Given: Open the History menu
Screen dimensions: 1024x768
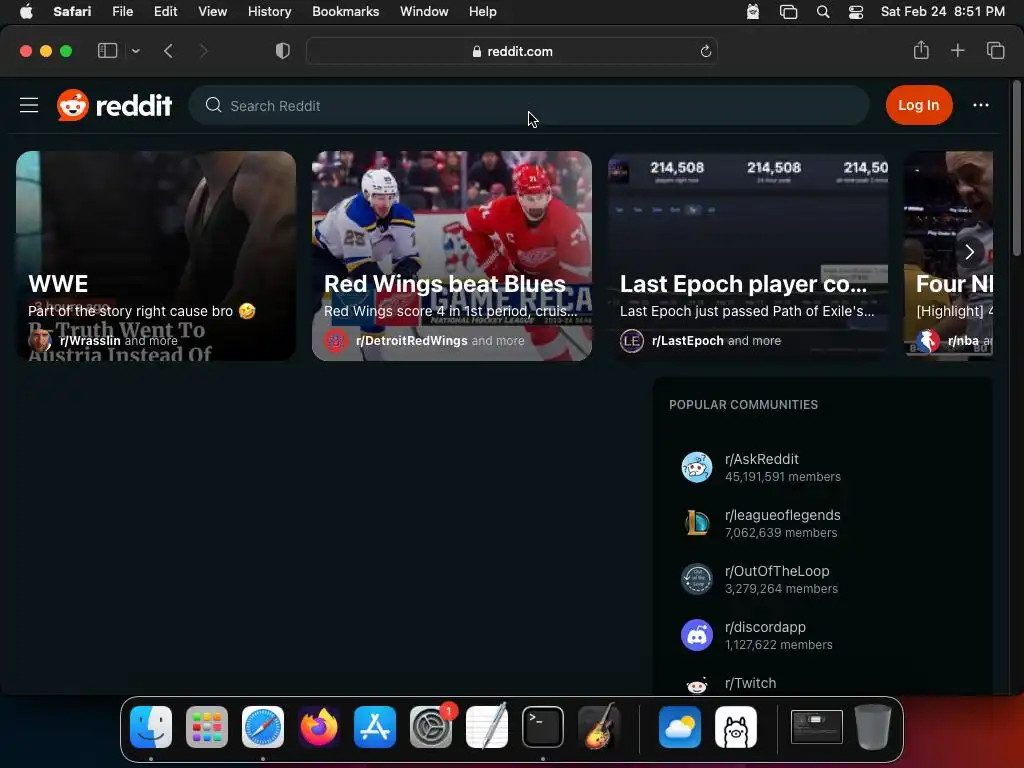Looking at the screenshot, I should 269,11.
